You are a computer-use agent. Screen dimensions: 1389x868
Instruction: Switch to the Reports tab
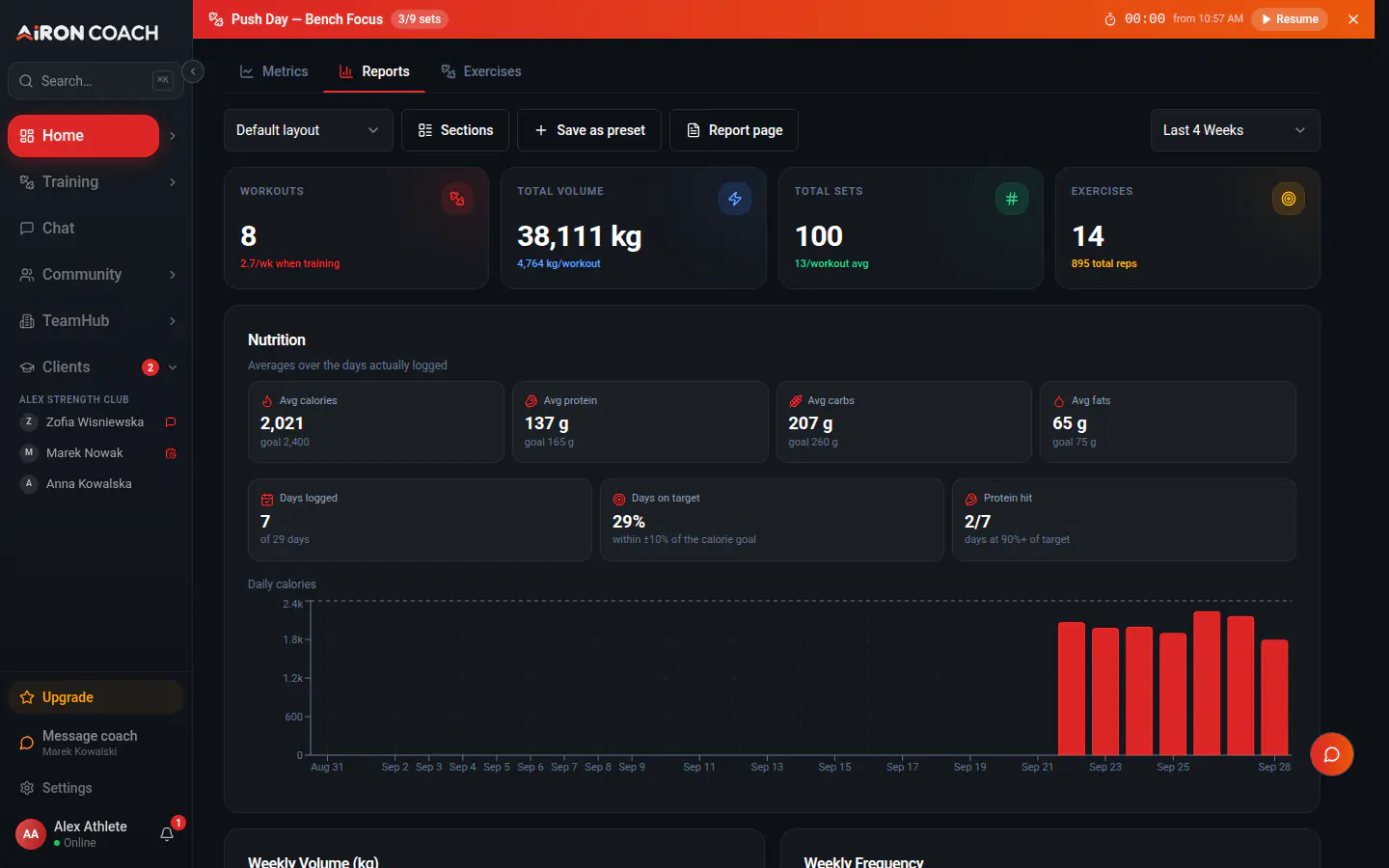pyautogui.click(x=374, y=71)
